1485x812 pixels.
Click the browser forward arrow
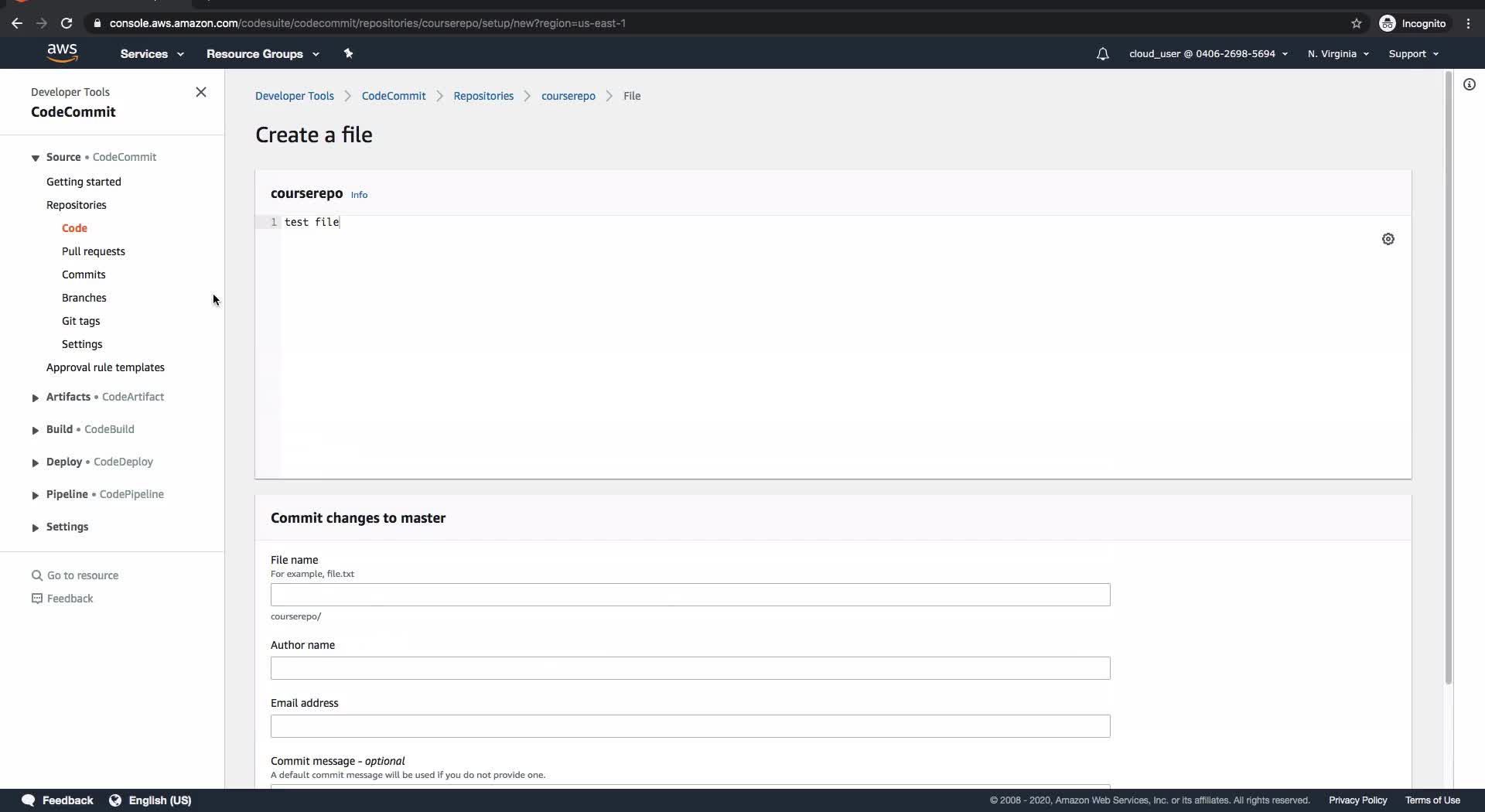pos(42,23)
